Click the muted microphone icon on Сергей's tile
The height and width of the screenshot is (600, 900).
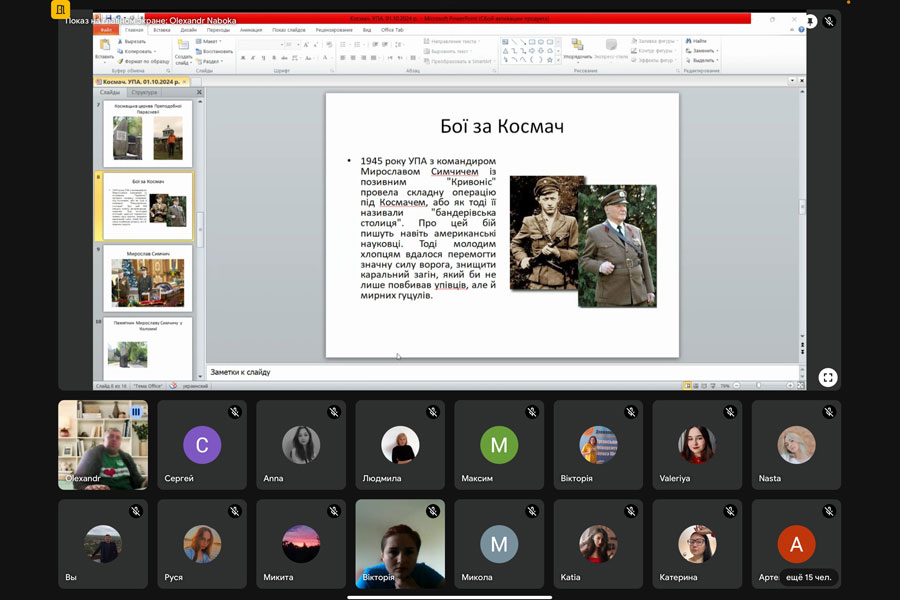coord(235,411)
